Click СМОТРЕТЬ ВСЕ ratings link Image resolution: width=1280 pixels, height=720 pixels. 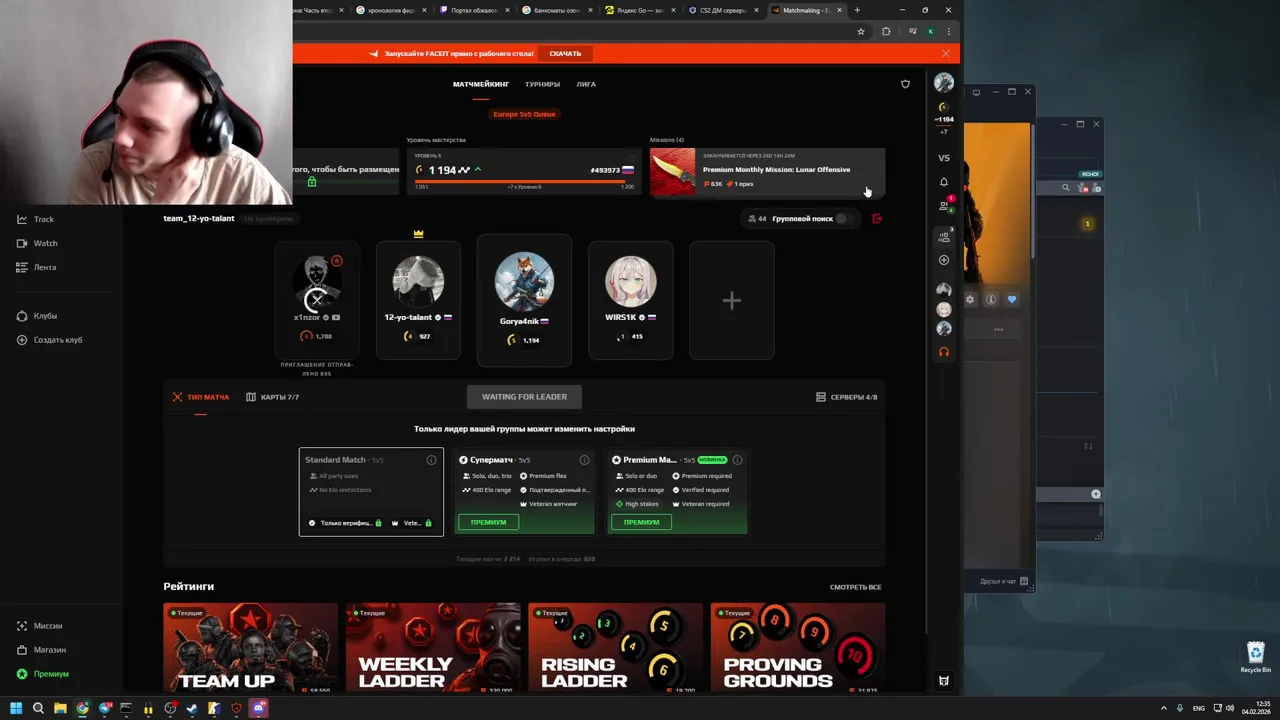click(856, 587)
